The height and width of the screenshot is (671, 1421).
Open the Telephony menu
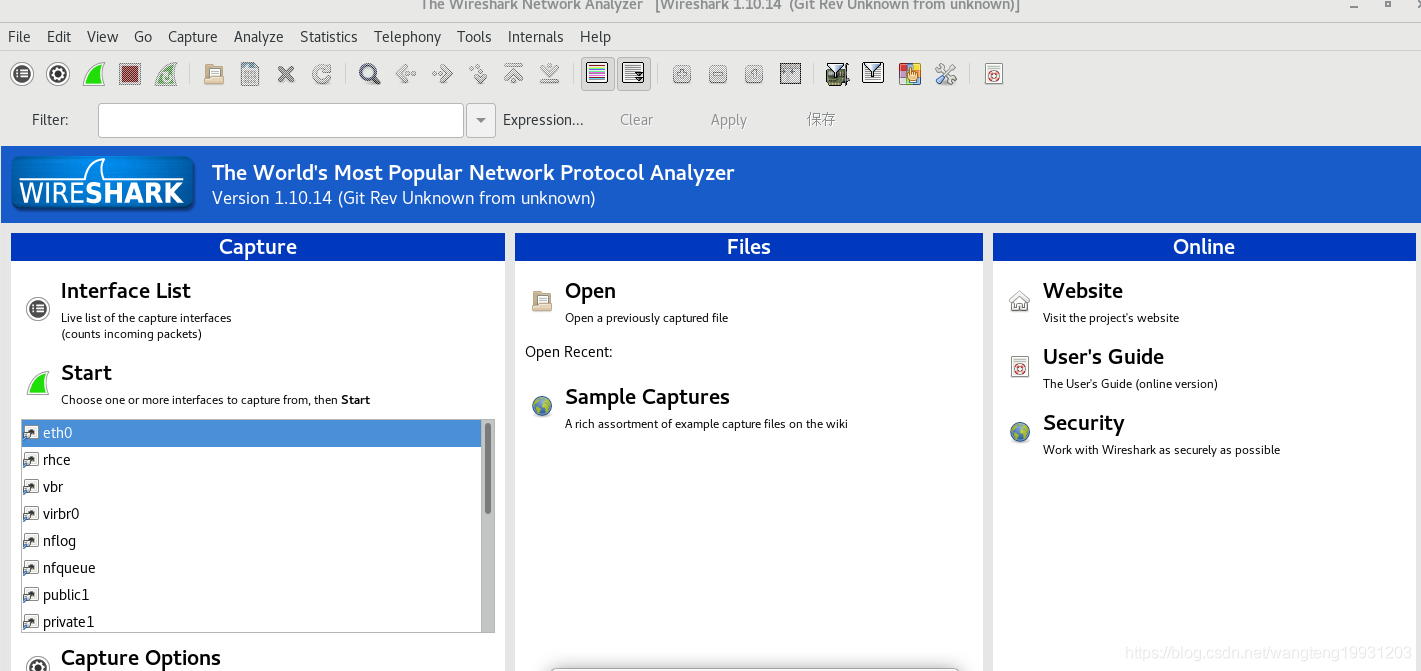(407, 37)
